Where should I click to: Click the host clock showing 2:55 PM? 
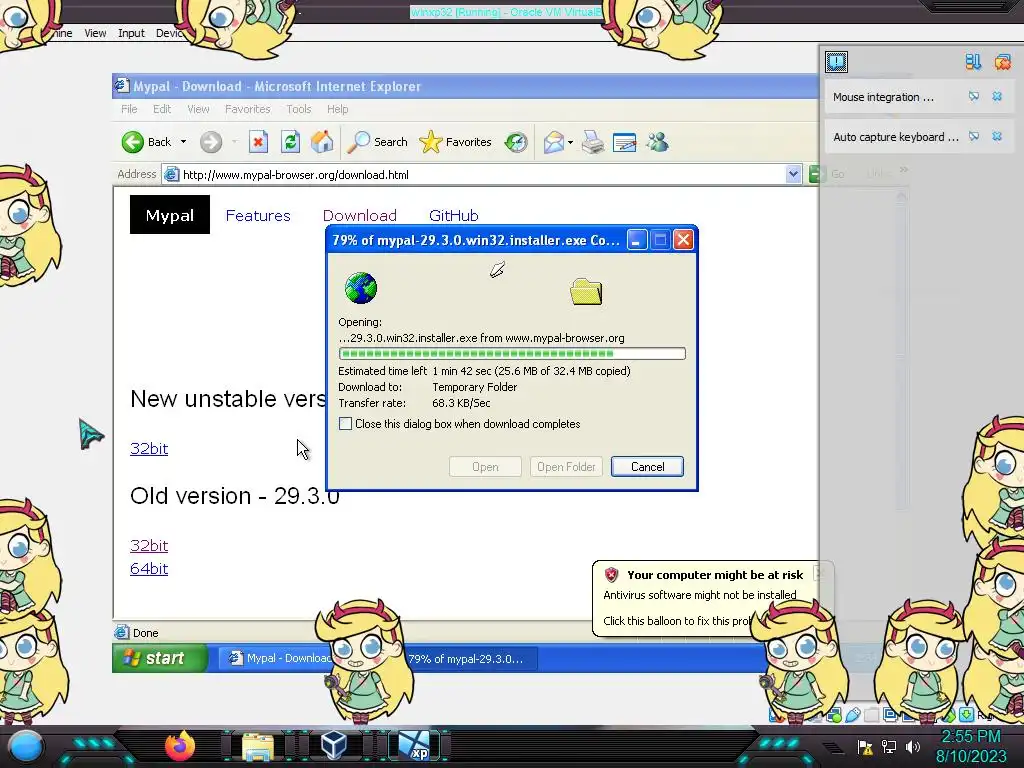[x=970, y=737]
